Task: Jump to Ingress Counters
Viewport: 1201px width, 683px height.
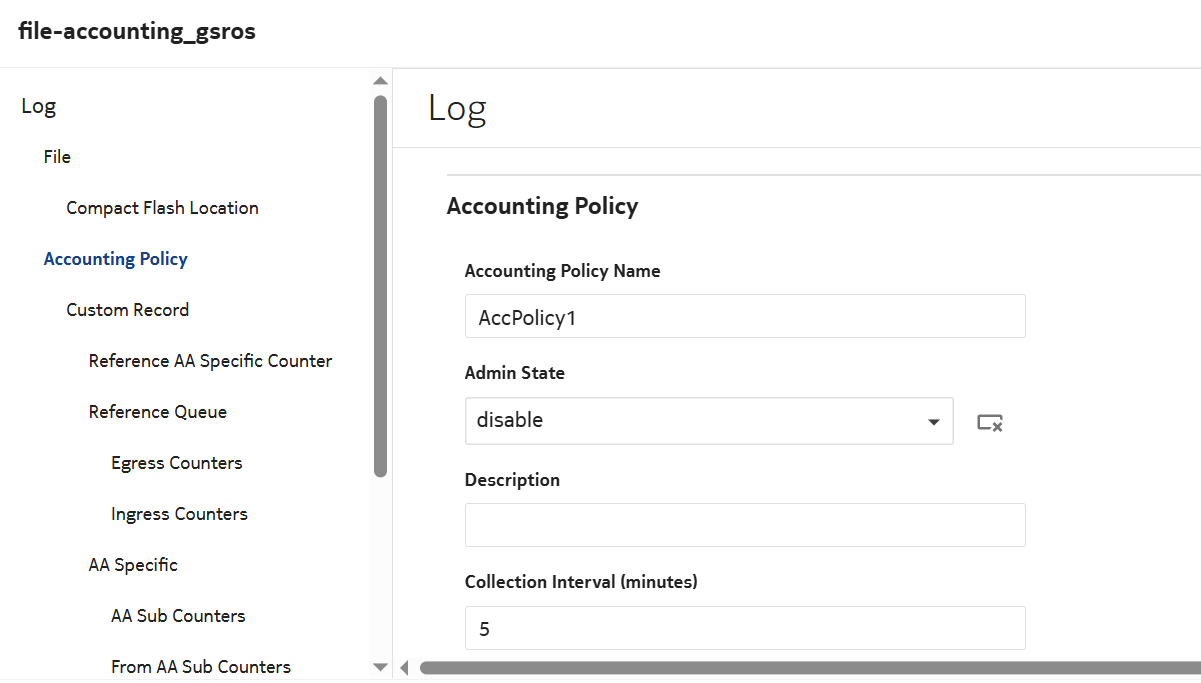Action: 179,514
